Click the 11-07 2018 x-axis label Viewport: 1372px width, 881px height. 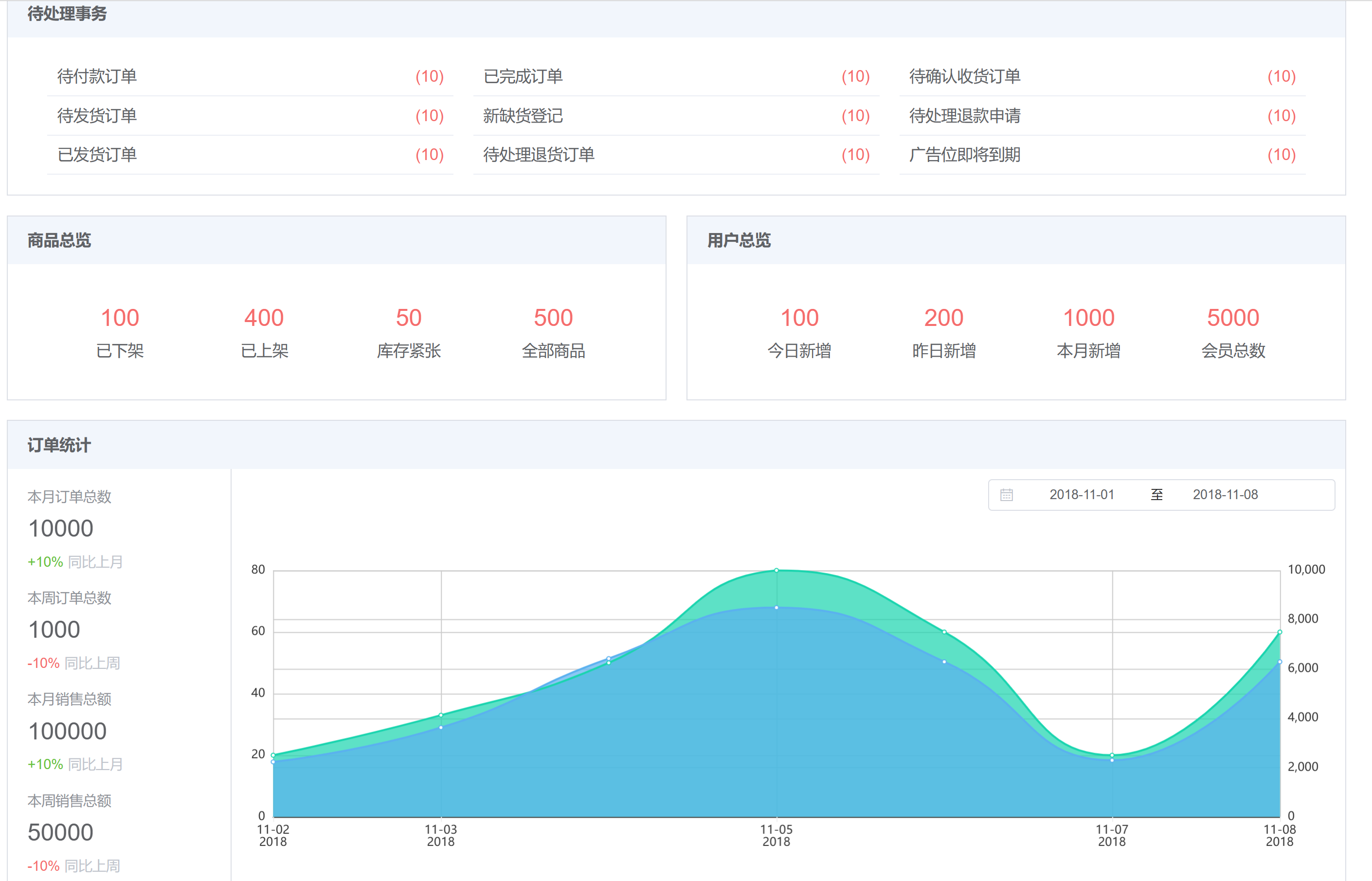pyautogui.click(x=1112, y=836)
